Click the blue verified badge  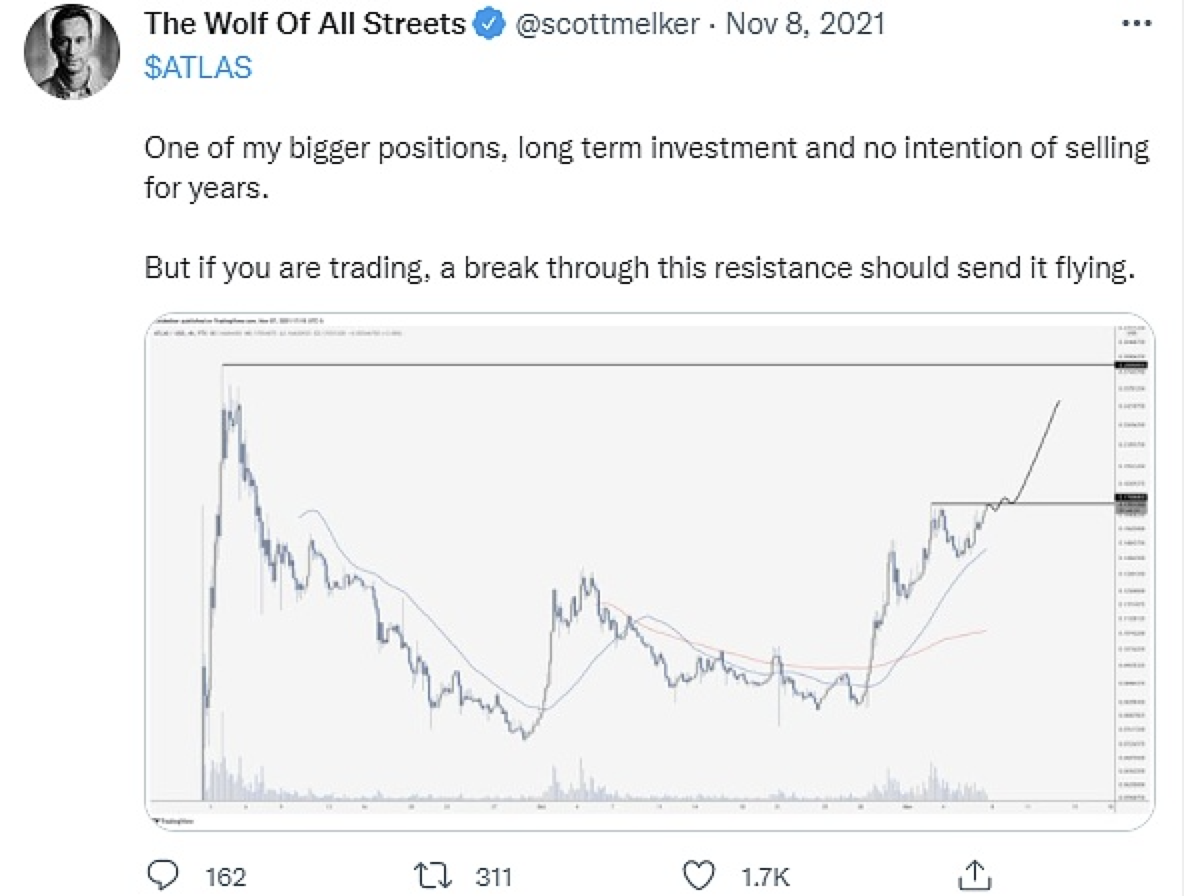(x=489, y=24)
